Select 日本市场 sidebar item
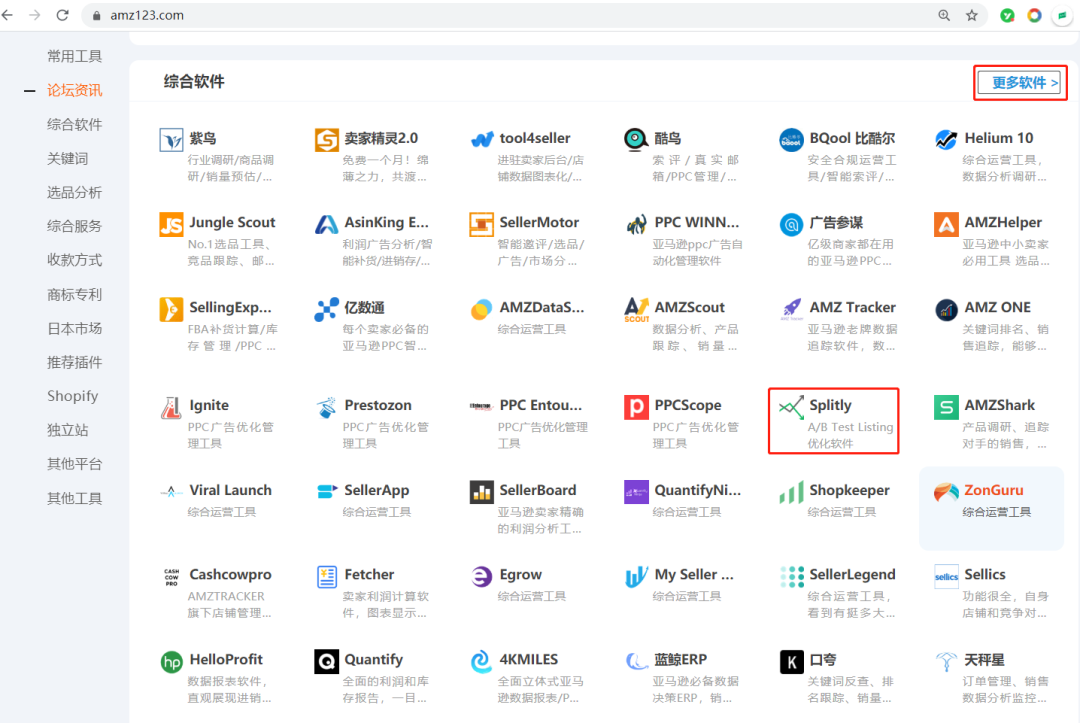This screenshot has width=1080, height=723. click(x=74, y=328)
